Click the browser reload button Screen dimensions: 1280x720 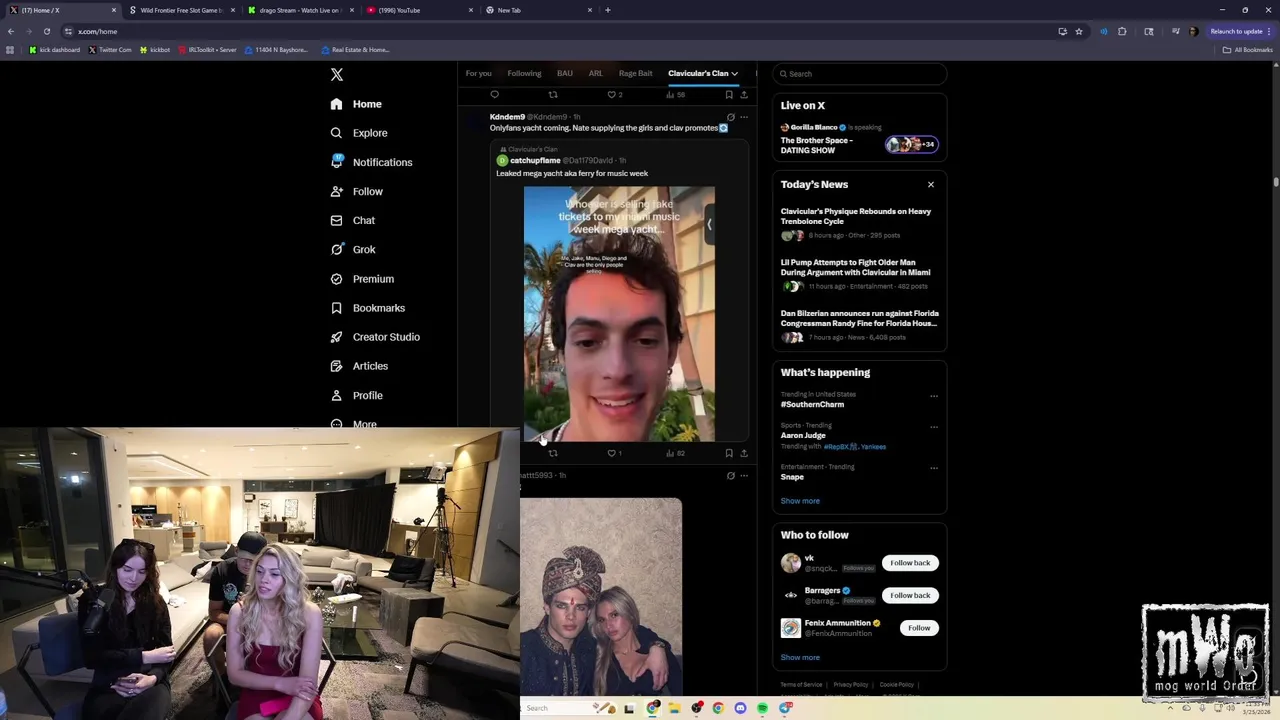click(x=46, y=31)
